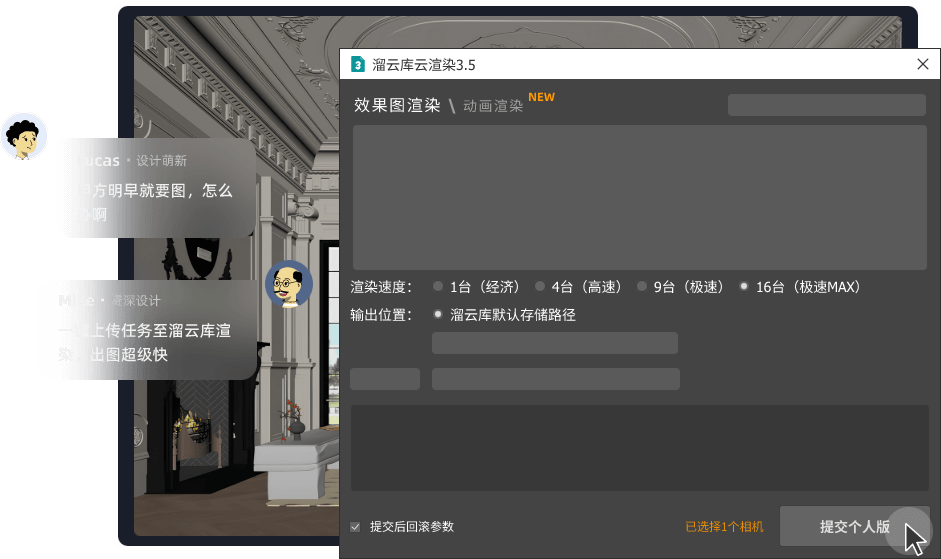Click Lucas's curly-haired avatar
The height and width of the screenshot is (559, 941).
pyautogui.click(x=24, y=136)
